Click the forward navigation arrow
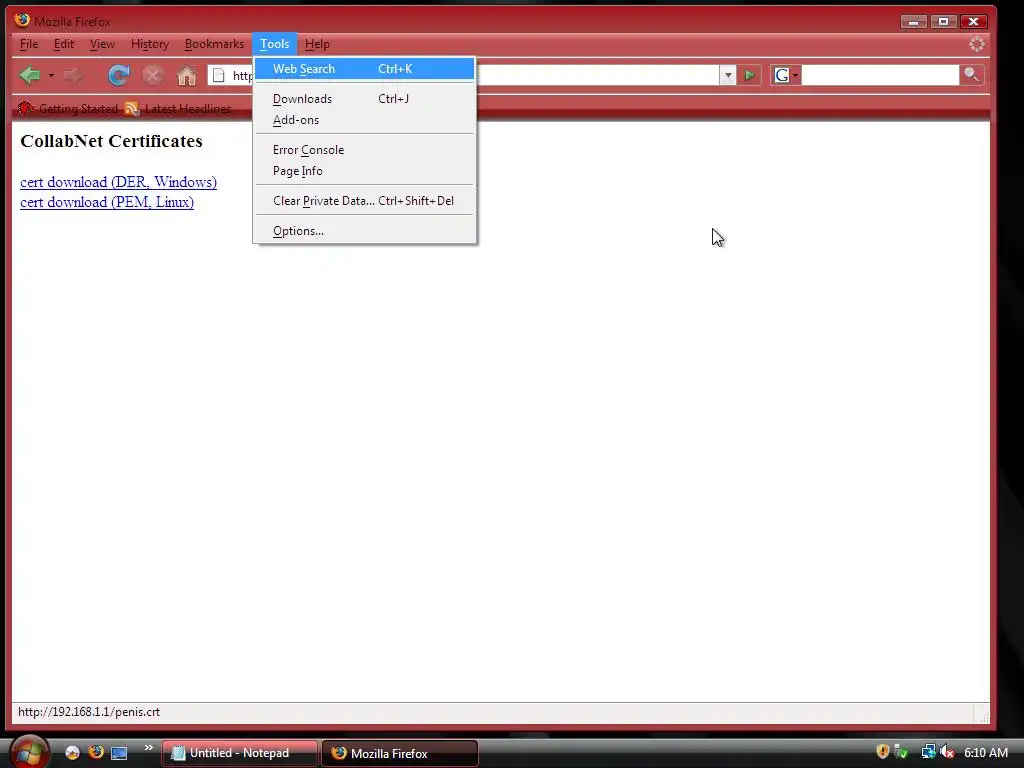This screenshot has width=1024, height=768. (73, 76)
